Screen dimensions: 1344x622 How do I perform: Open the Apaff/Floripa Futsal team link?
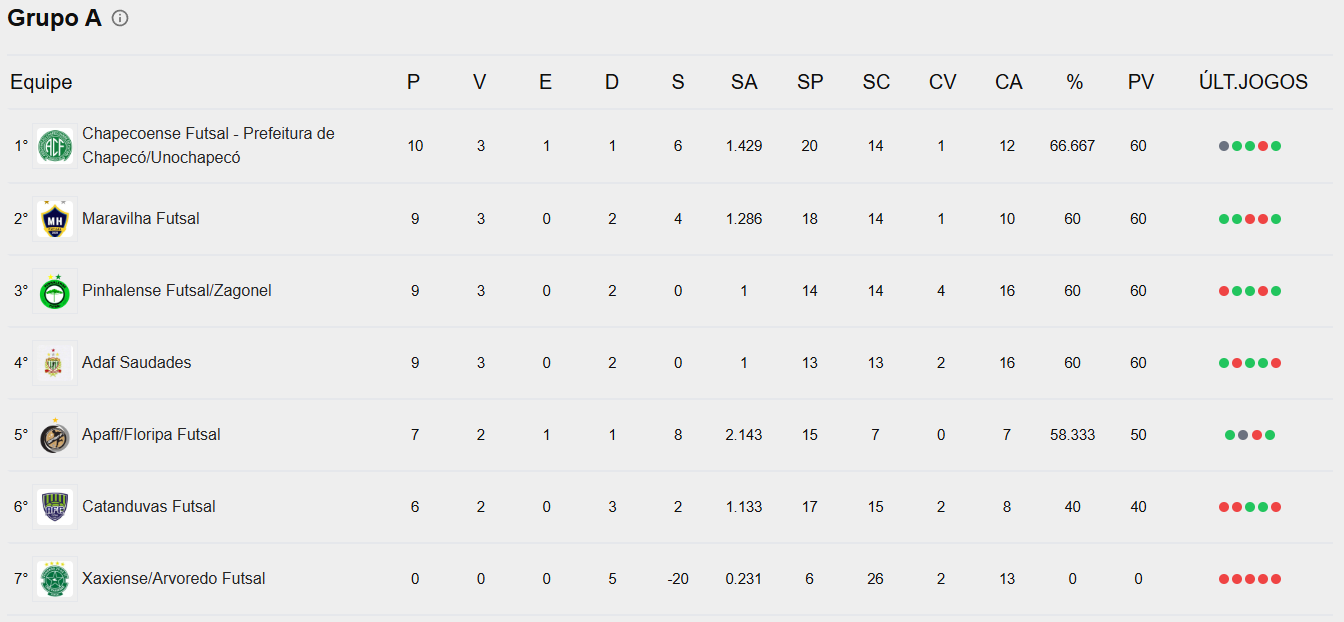coord(151,434)
